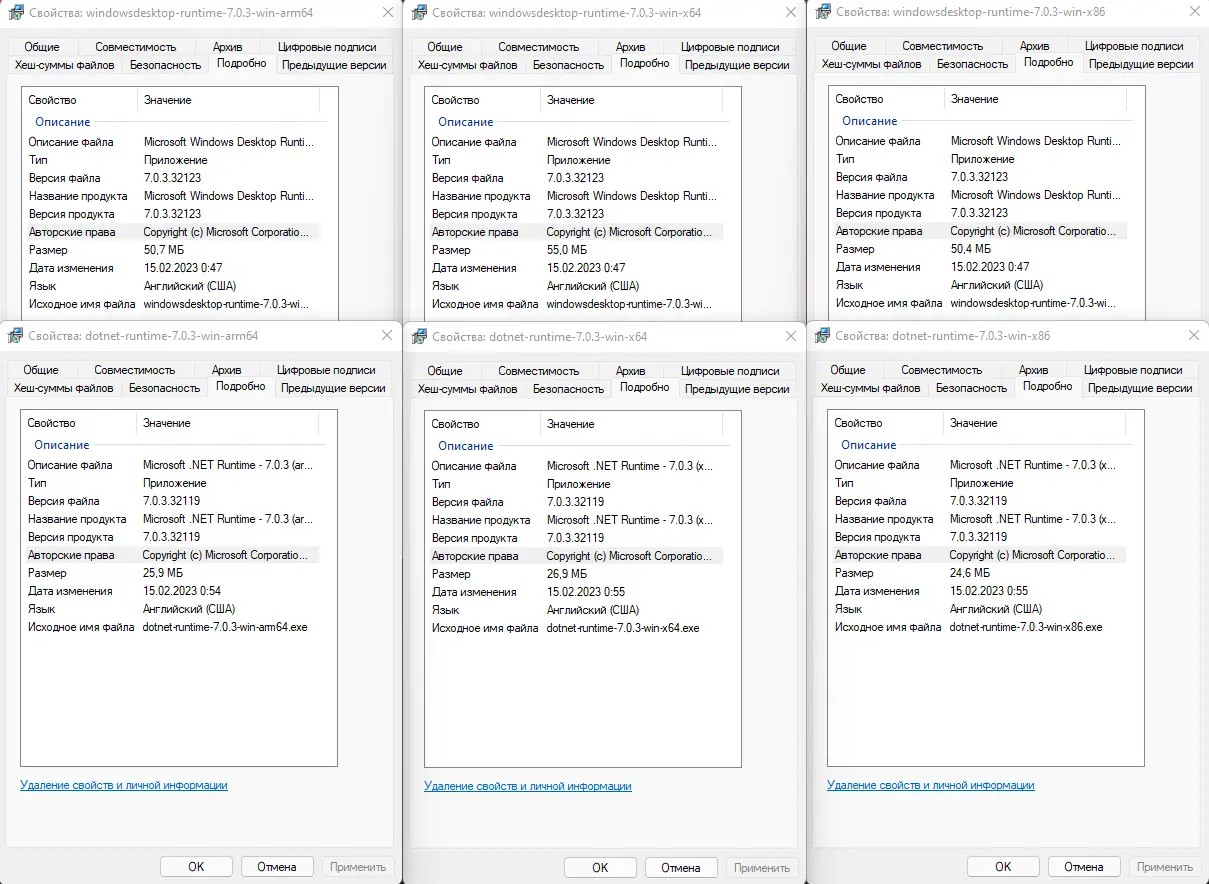Image resolution: width=1209 pixels, height=884 pixels.
Task: Open Совместимость tab in dotnet-runtime x64 window
Action: pos(539,371)
